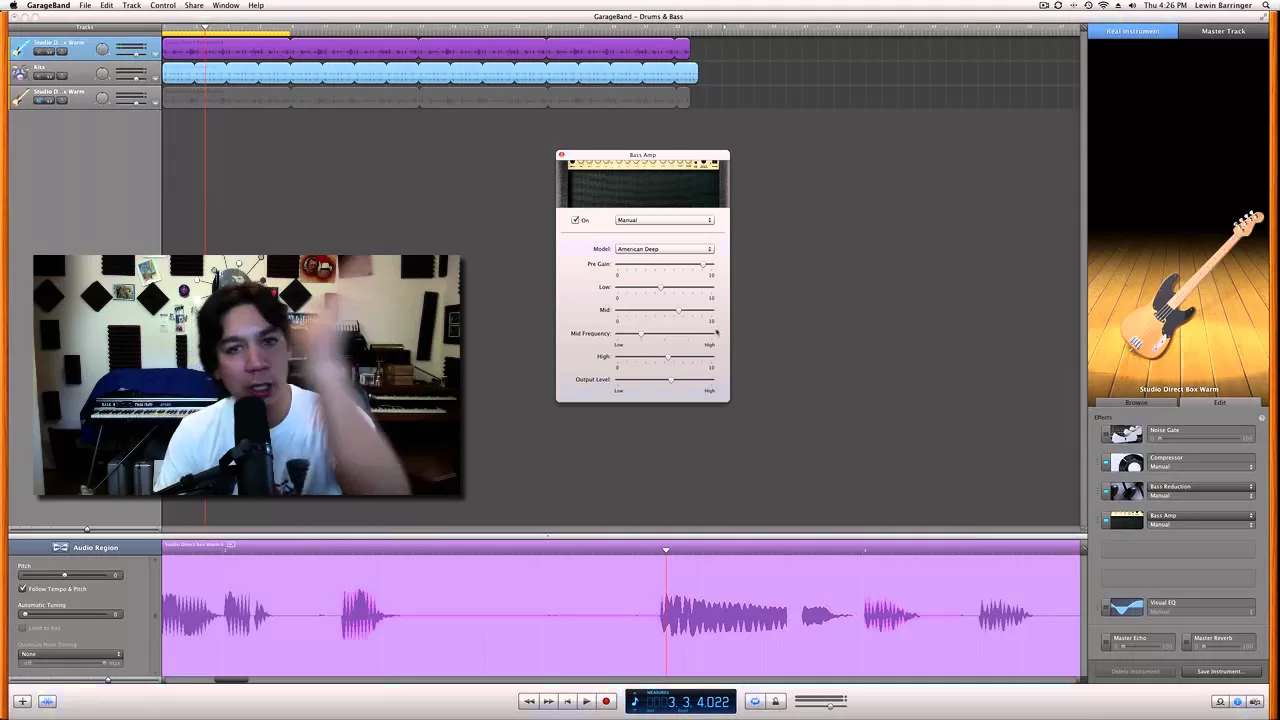This screenshot has height=720, width=1280.
Task: Click the Compressor effect thumbnail
Action: point(1127,463)
